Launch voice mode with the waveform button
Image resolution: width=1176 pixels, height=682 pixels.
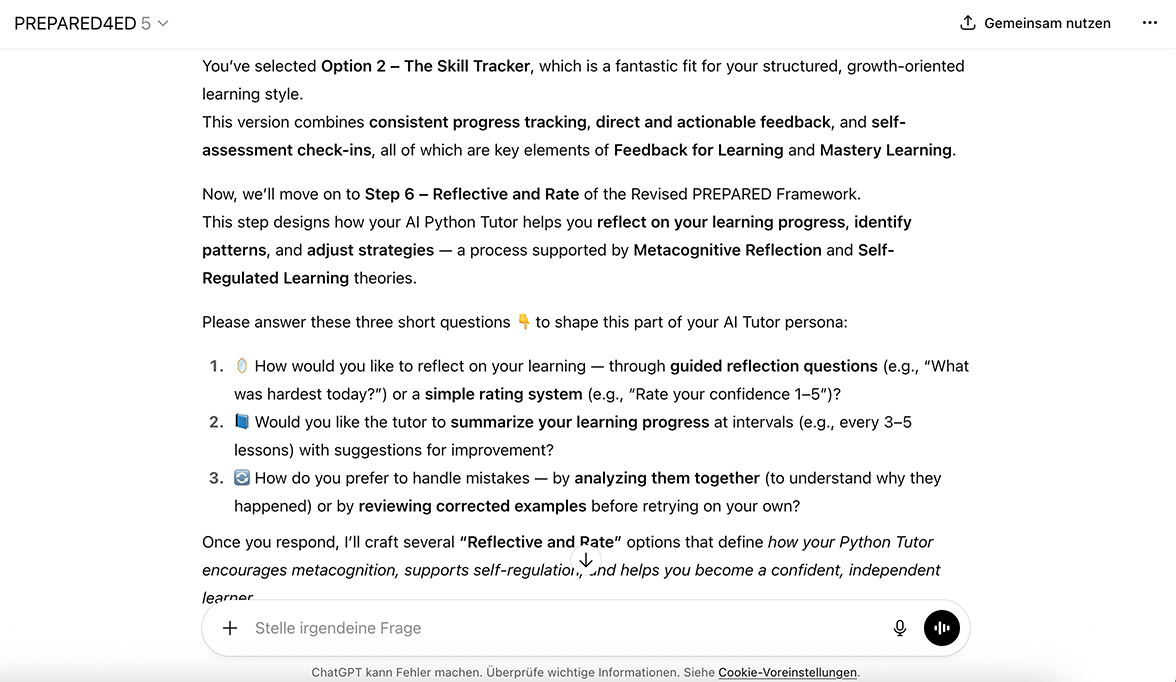tap(941, 628)
